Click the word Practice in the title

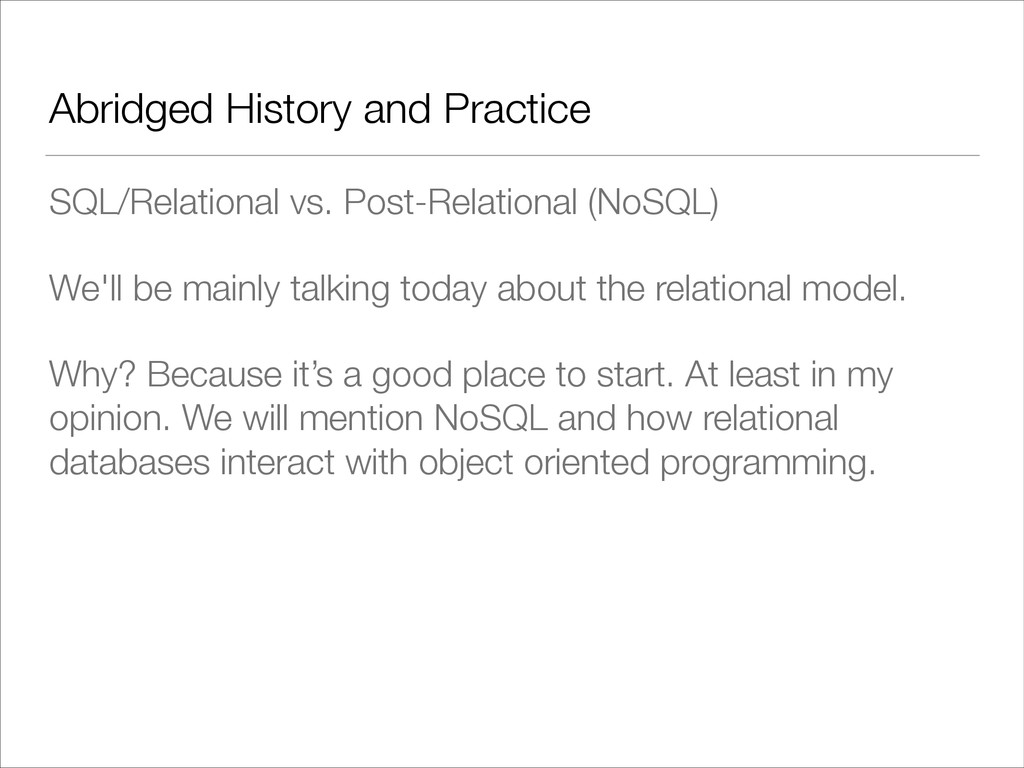tap(517, 108)
